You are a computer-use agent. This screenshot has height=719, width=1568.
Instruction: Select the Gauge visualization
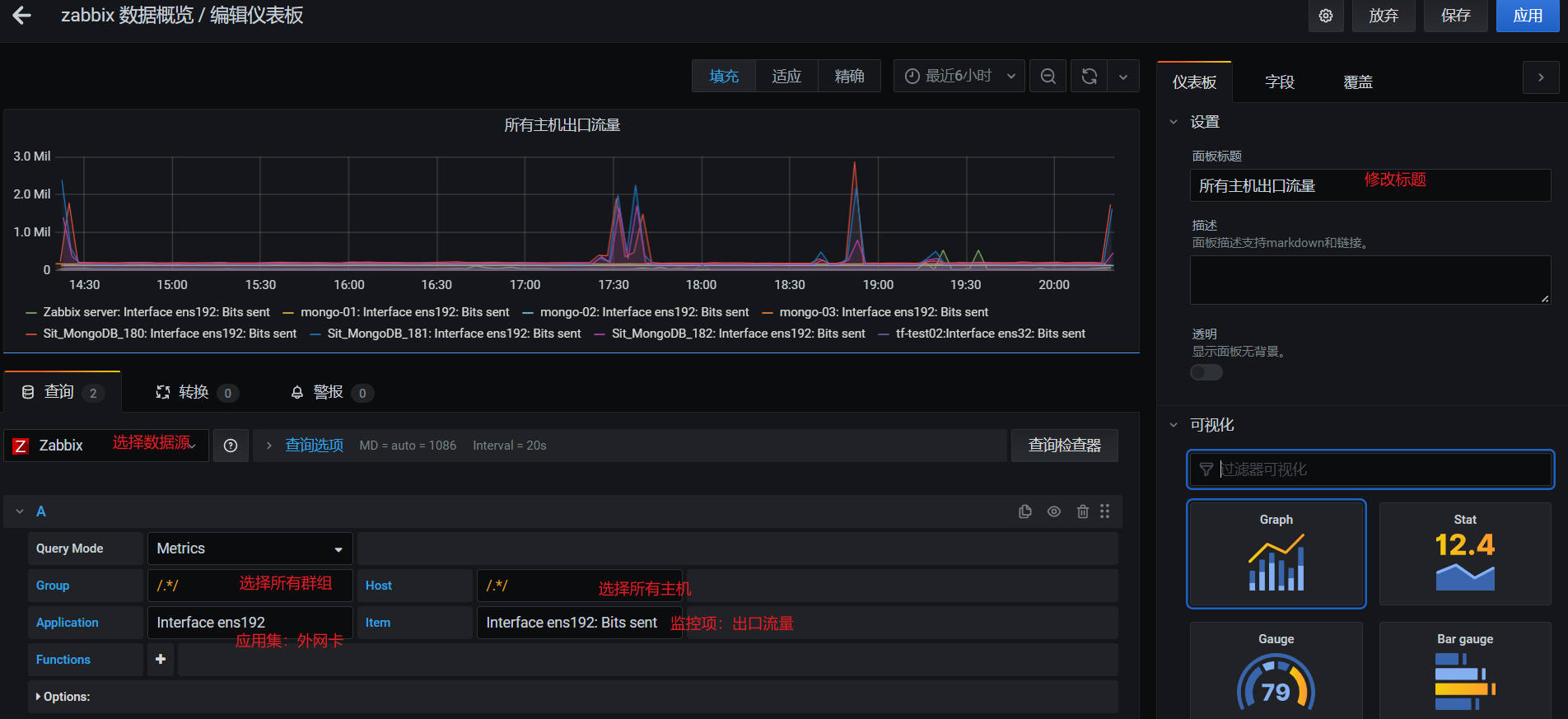[x=1276, y=670]
